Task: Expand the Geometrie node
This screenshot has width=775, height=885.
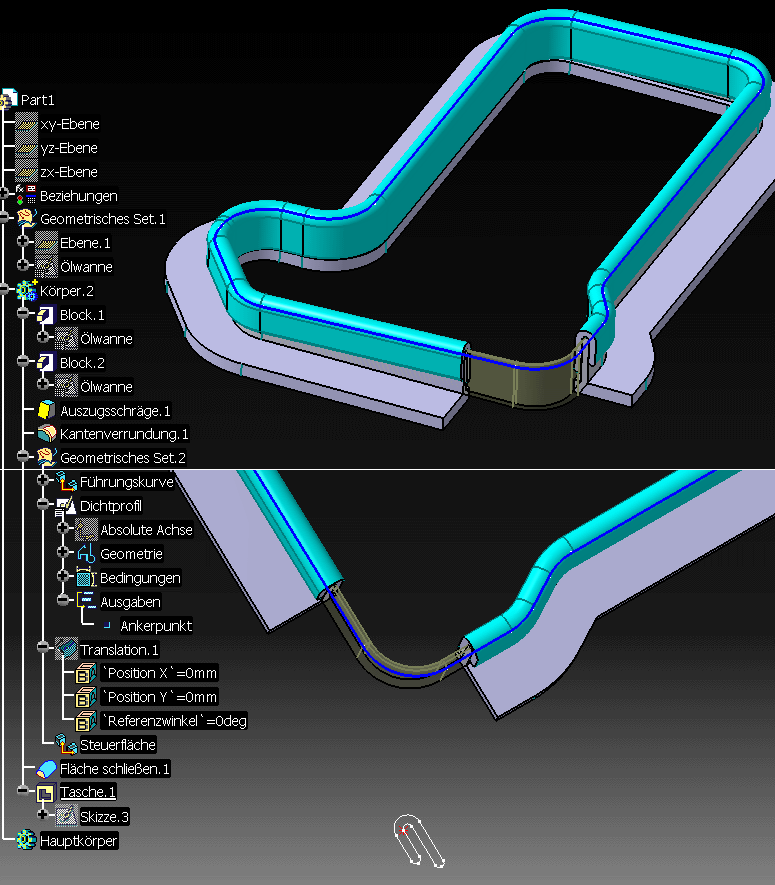Action: [63, 551]
